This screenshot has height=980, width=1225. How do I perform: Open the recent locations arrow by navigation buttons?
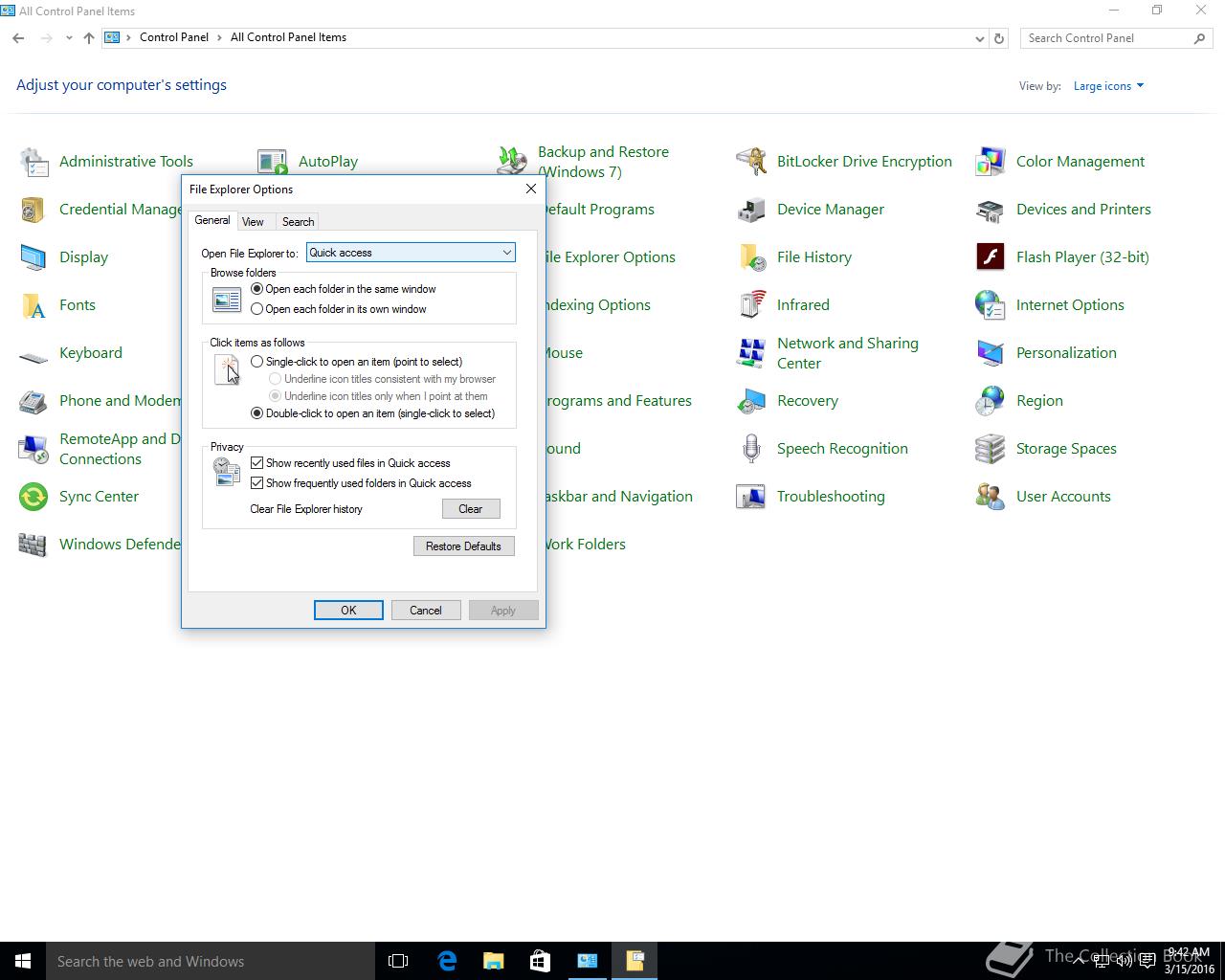tap(69, 38)
